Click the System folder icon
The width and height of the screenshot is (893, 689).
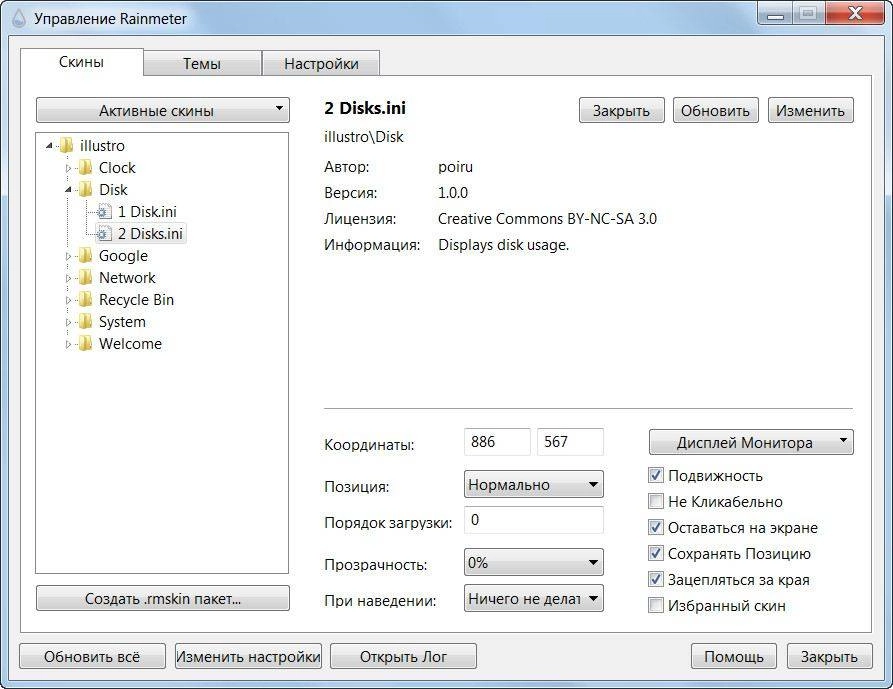pos(85,322)
